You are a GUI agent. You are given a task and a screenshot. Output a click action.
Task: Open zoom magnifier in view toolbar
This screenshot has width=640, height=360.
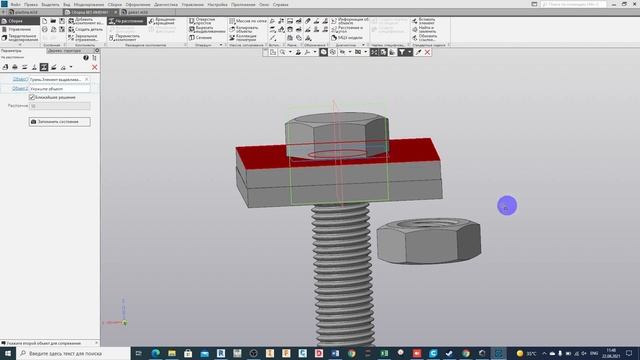[x=282, y=52]
